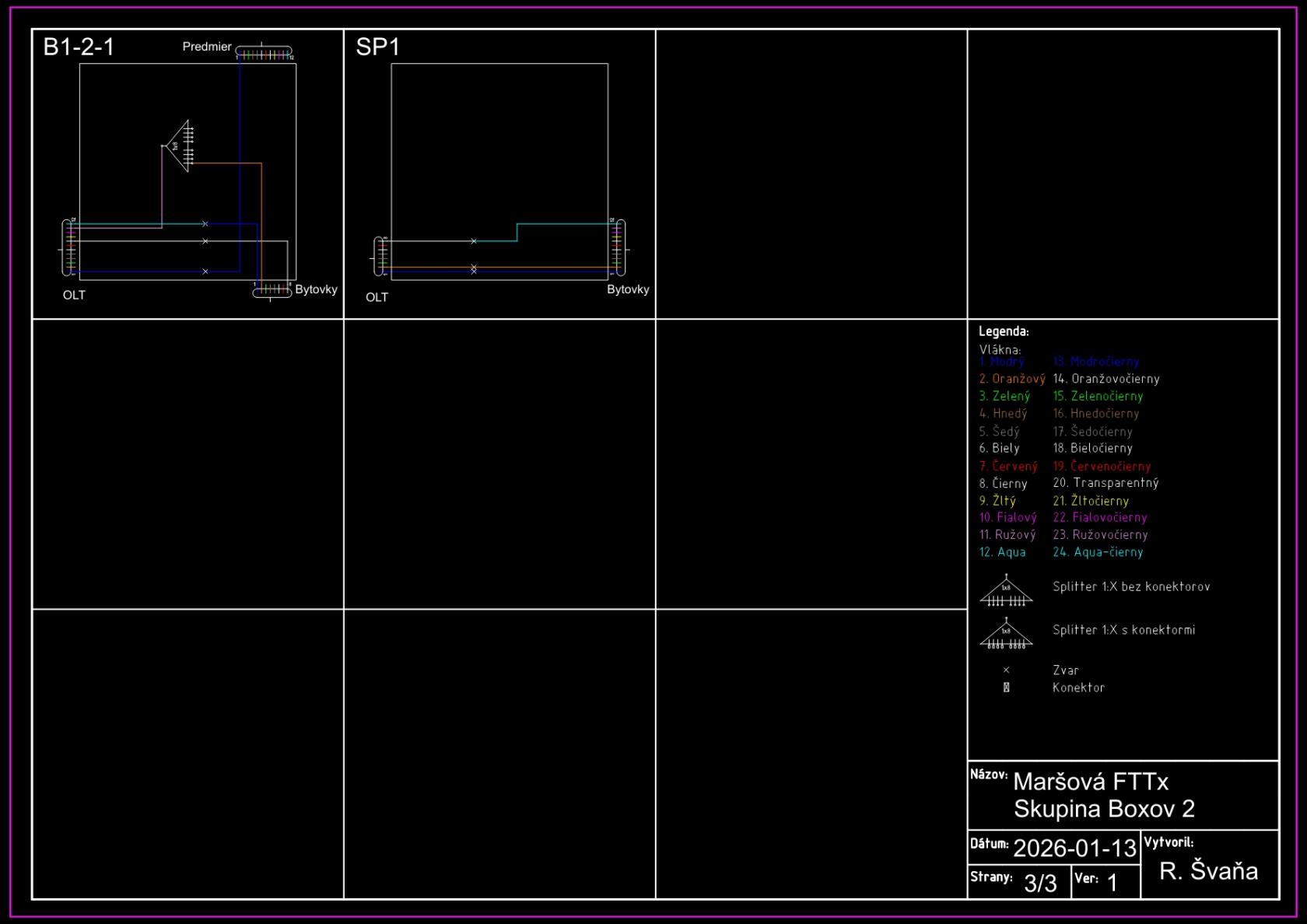Click the SP1 box title
Viewport: 1307px width, 924px height.
(377, 47)
